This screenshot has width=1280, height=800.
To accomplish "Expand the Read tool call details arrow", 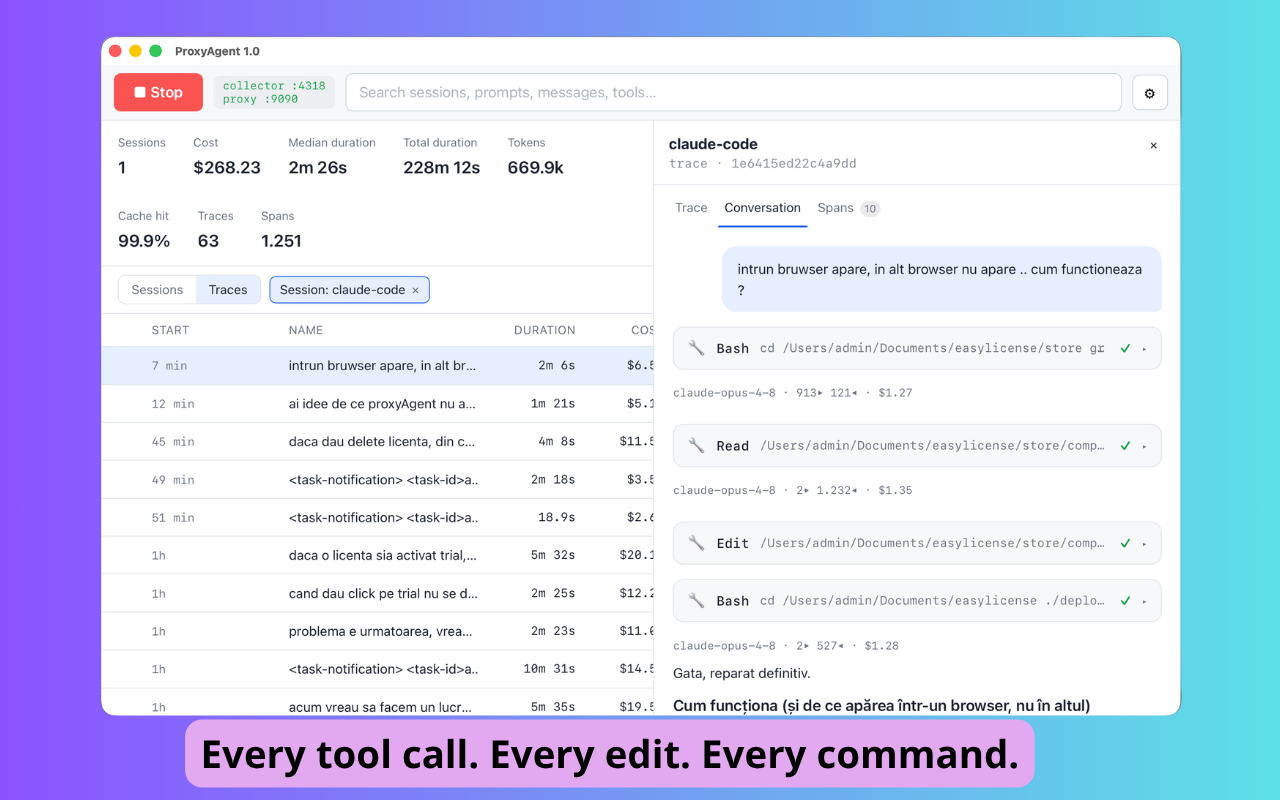I will (1144, 446).
